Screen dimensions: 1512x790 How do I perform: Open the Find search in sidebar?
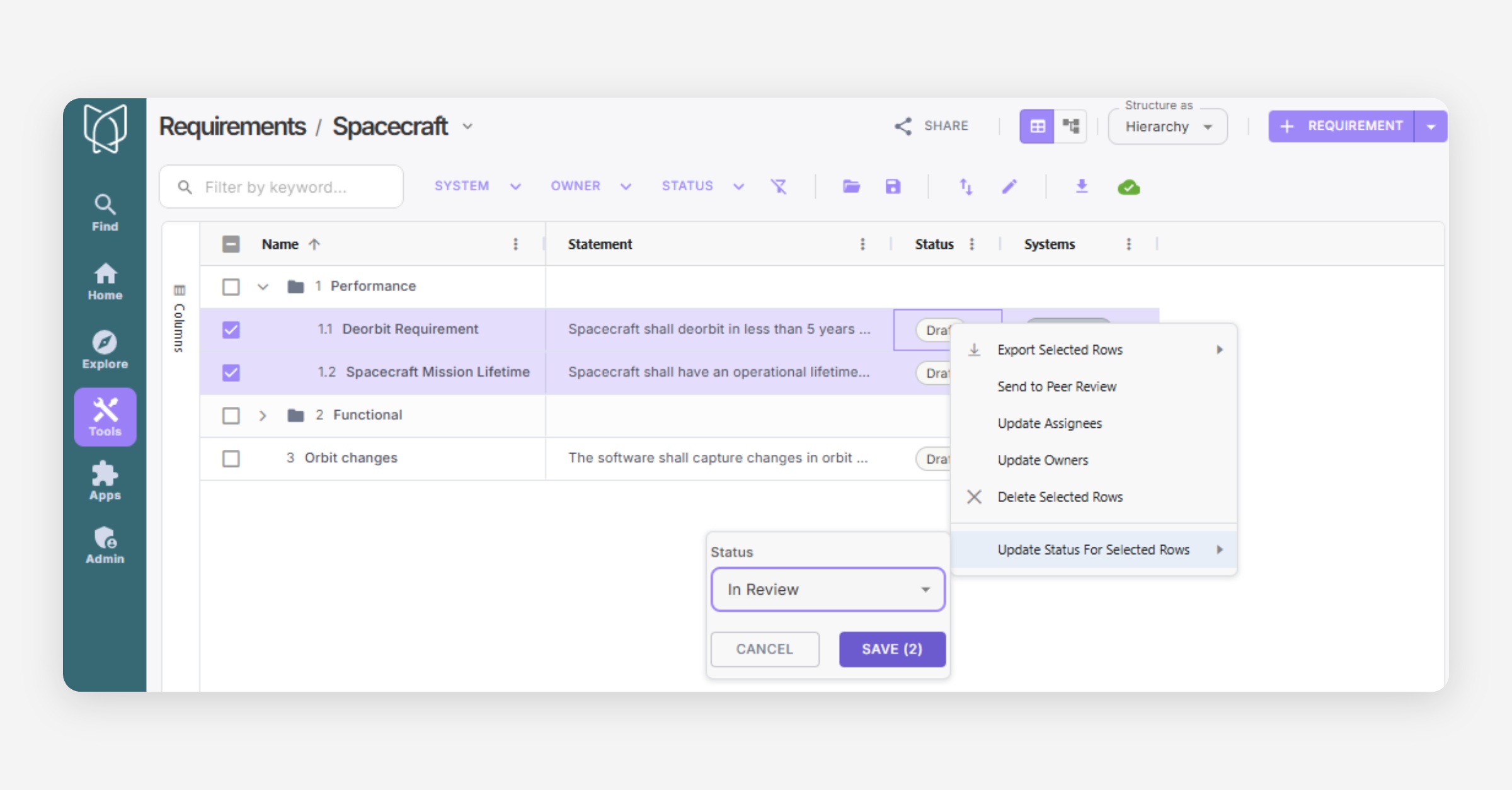[x=105, y=212]
